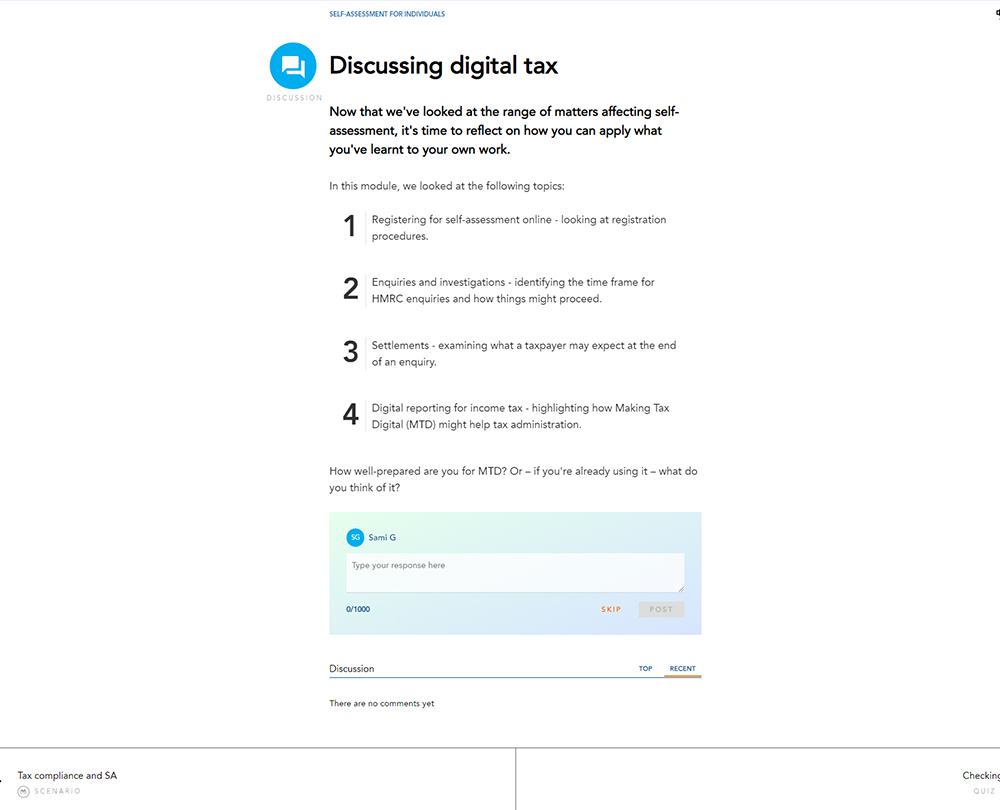Viewport: 1000px width, 810px height.
Task: Click the large number 4 list marker
Action: point(350,415)
